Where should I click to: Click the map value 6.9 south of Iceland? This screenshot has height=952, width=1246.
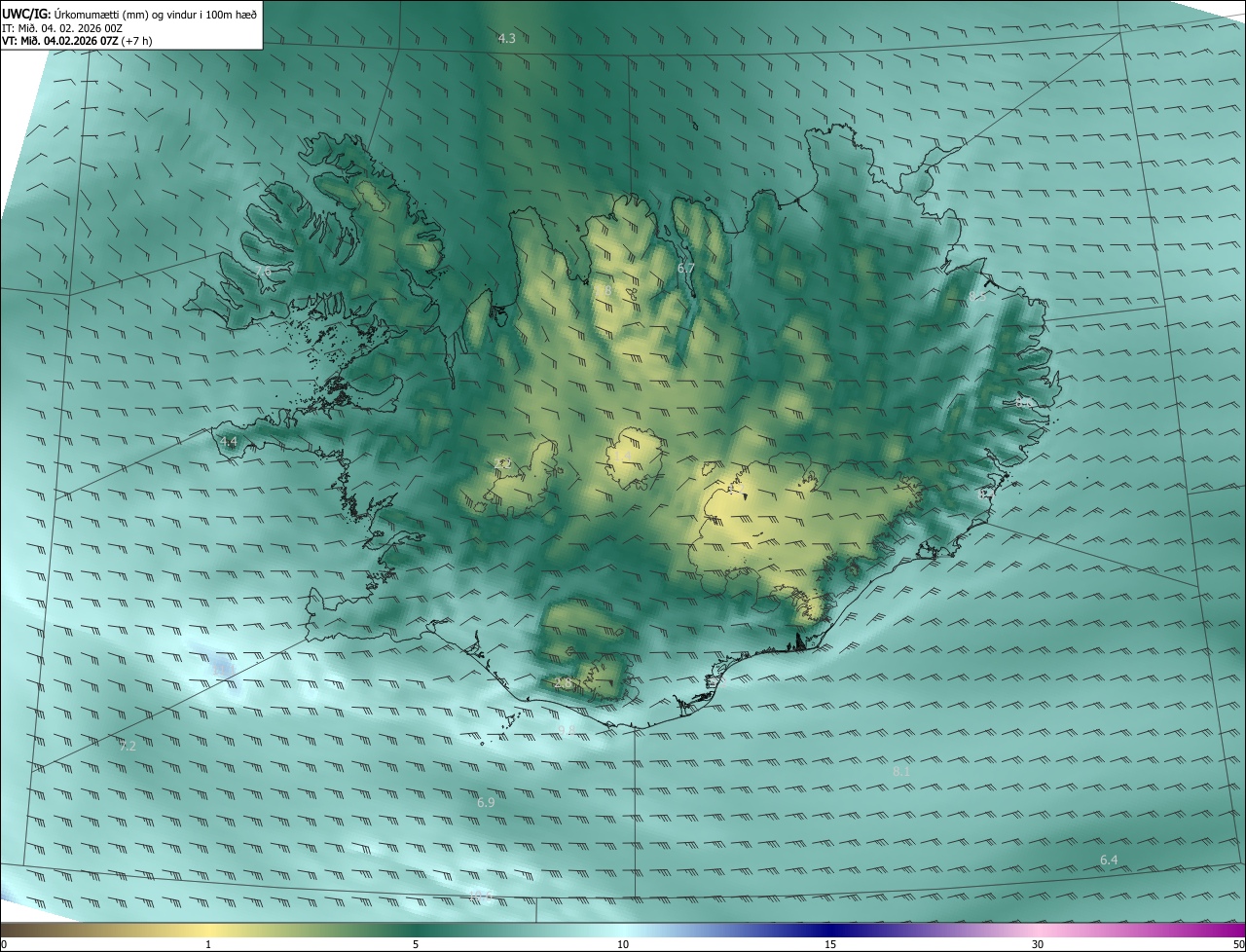[486, 803]
